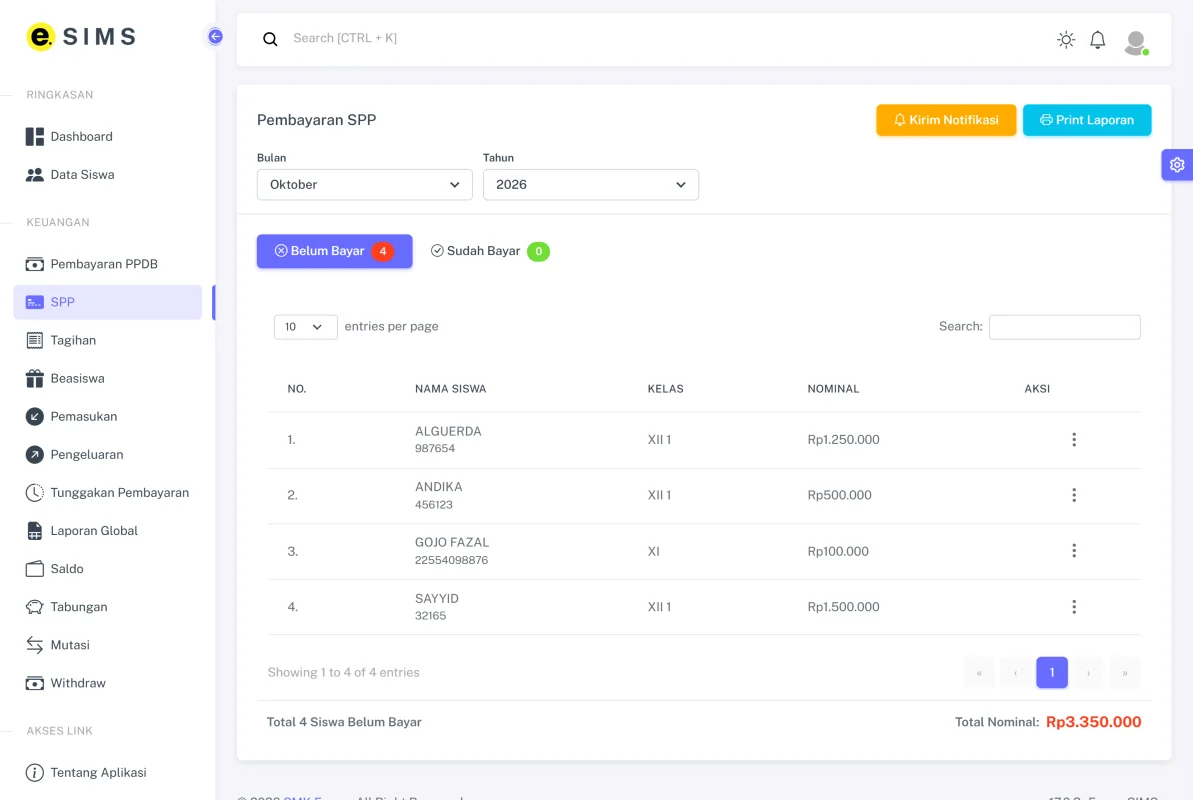Click the Beasiswa gift icon
1193x800 pixels.
[x=34, y=378]
